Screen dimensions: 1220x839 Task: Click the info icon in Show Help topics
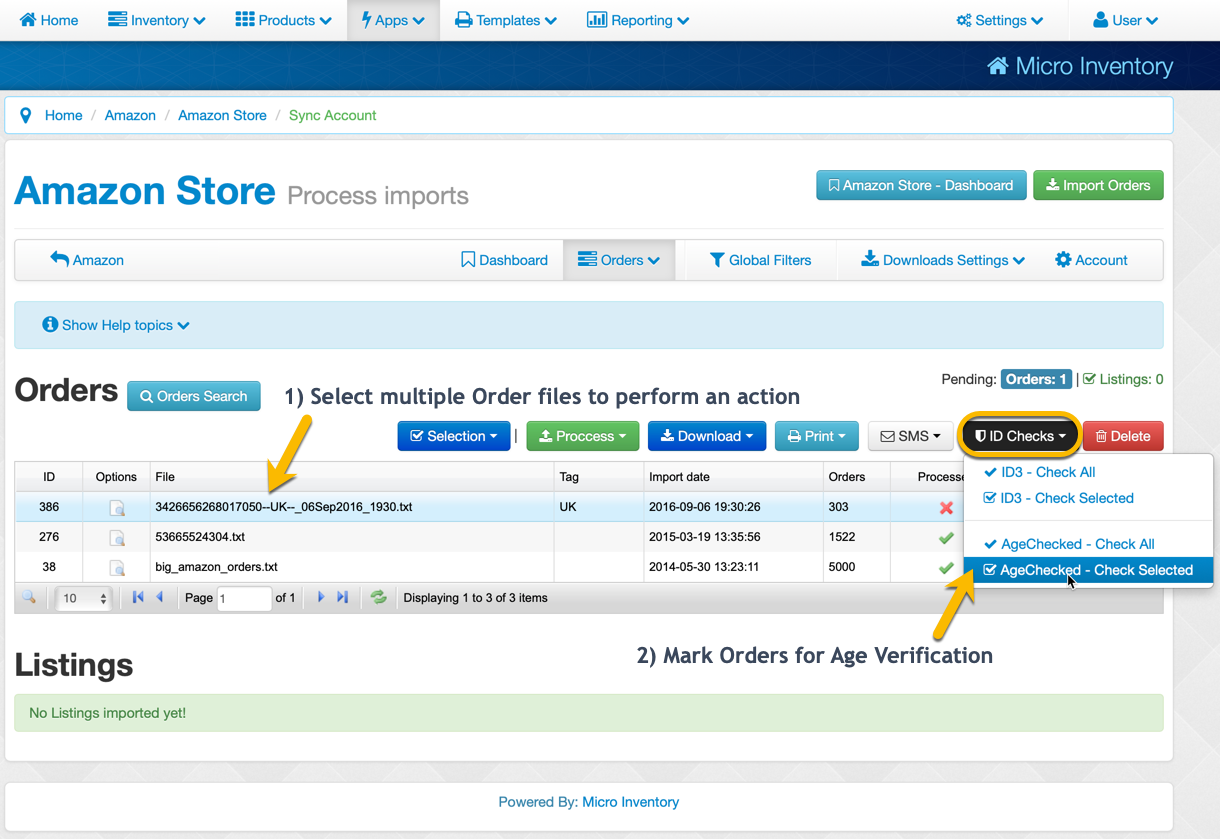click(50, 325)
